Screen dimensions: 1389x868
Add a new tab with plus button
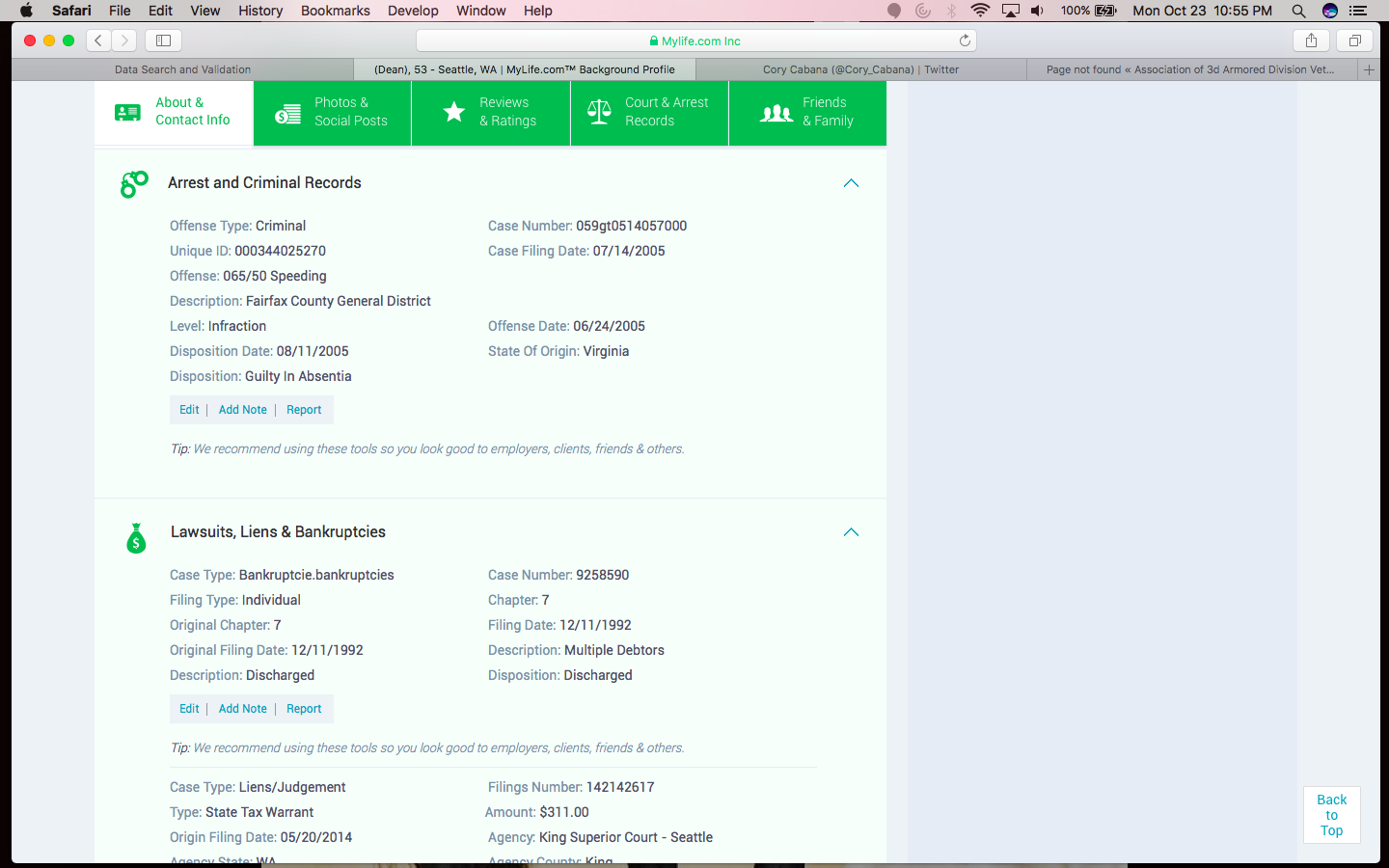tap(1369, 69)
